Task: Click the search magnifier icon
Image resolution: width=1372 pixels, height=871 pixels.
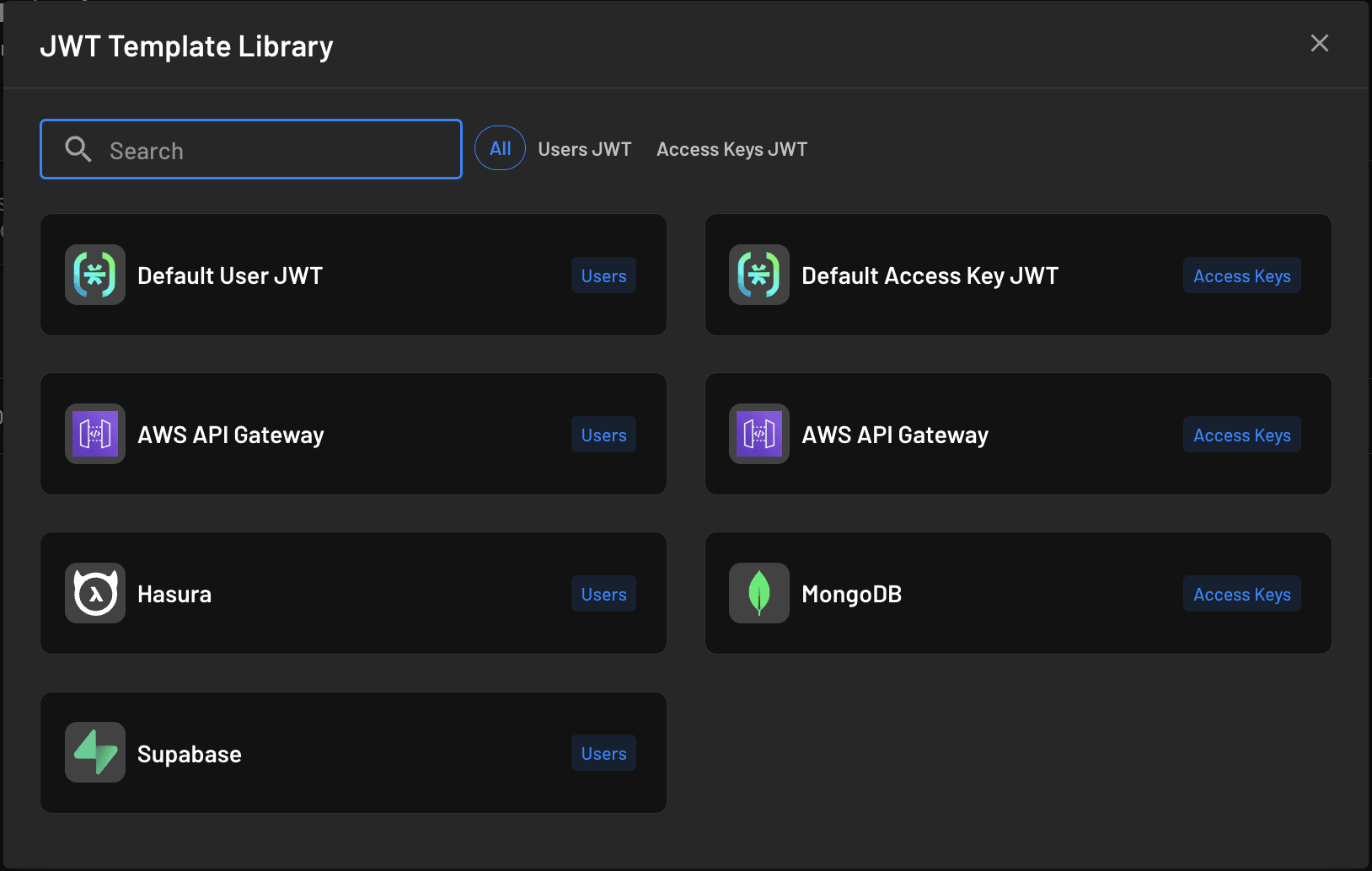Action: (x=78, y=149)
